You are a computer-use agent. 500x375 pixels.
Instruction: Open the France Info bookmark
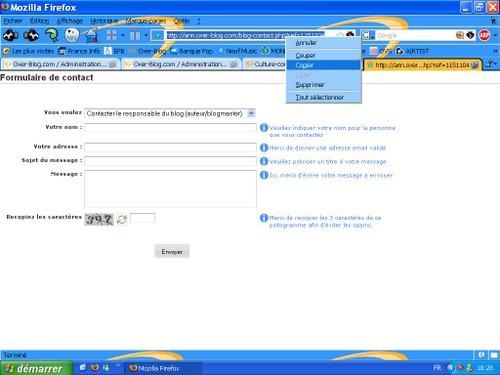click(x=79, y=51)
